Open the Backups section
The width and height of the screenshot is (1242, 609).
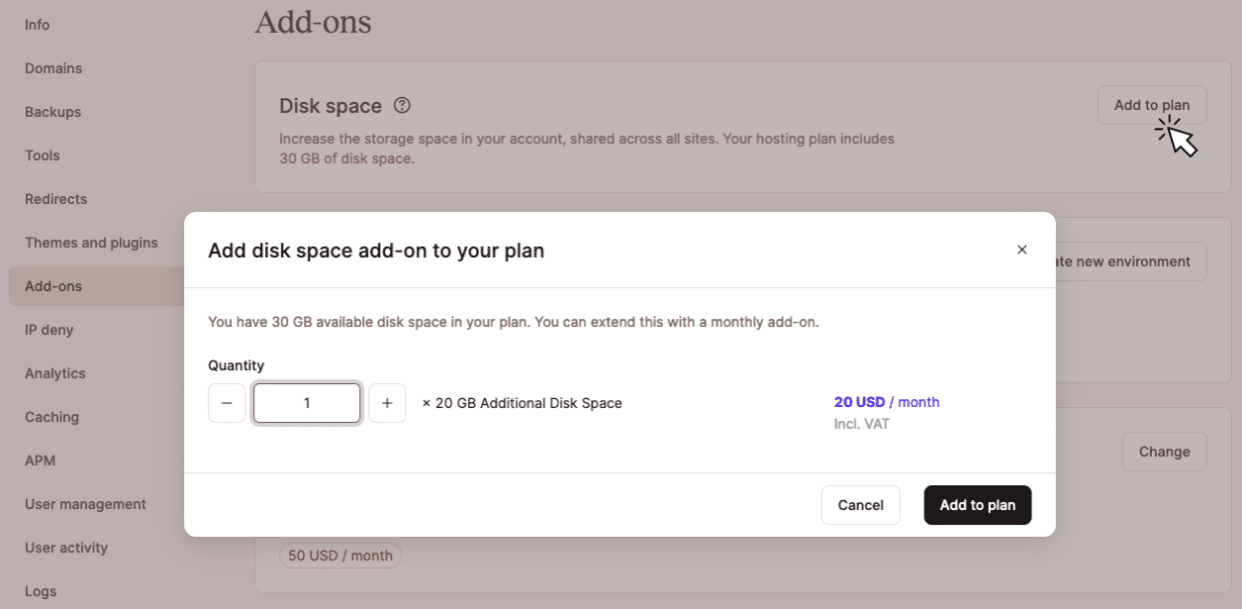(53, 111)
